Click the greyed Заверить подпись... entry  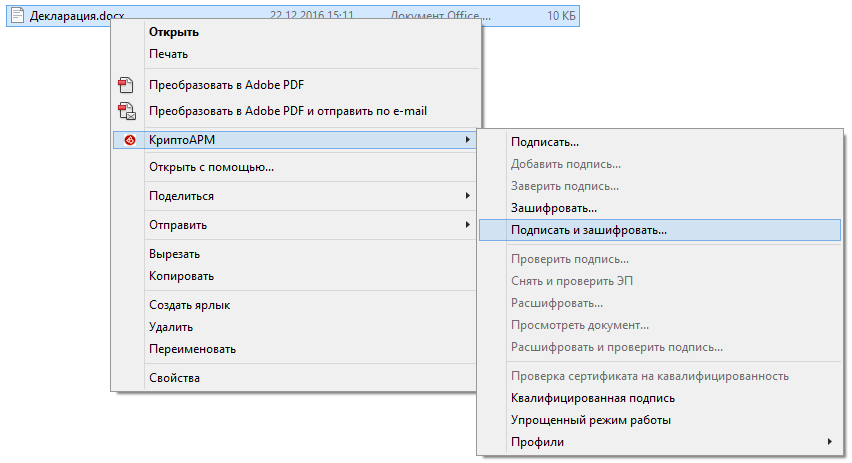(x=565, y=186)
